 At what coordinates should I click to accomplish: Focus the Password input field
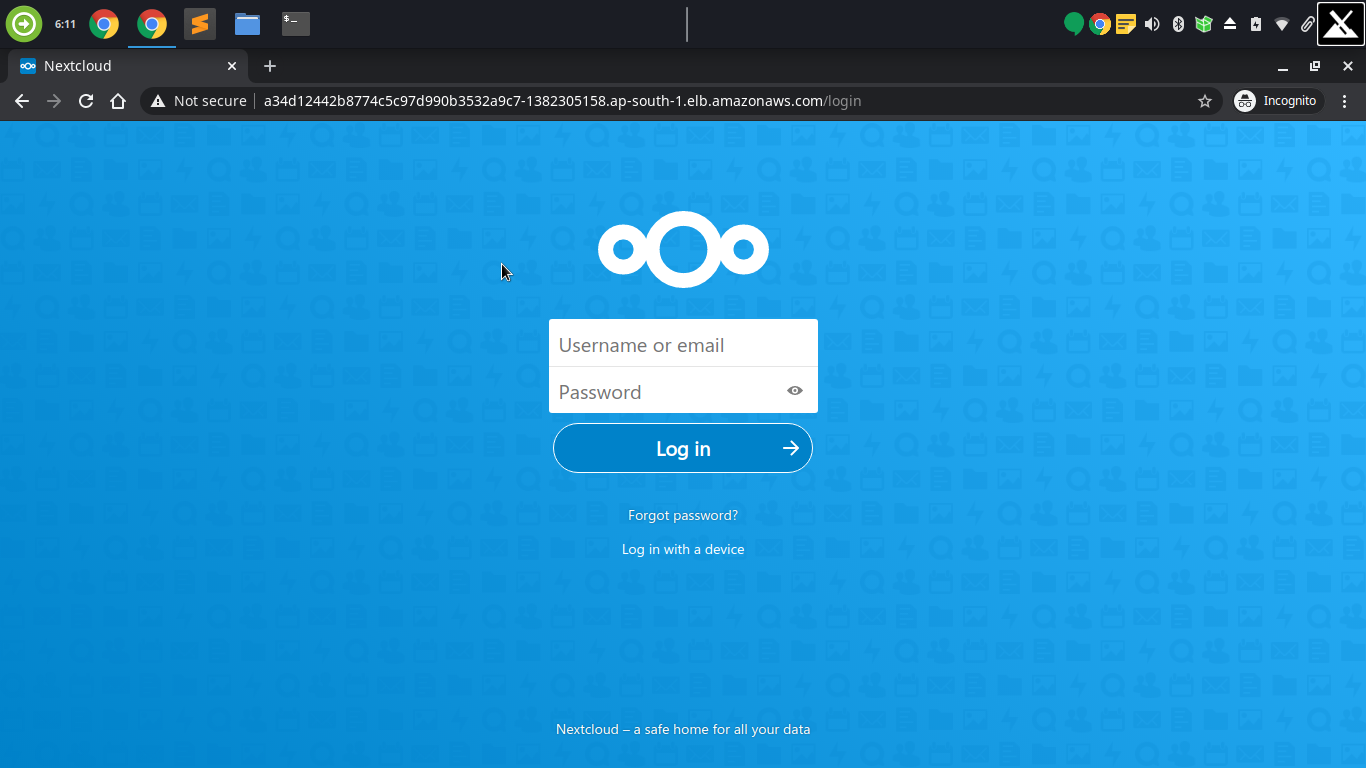click(x=683, y=391)
